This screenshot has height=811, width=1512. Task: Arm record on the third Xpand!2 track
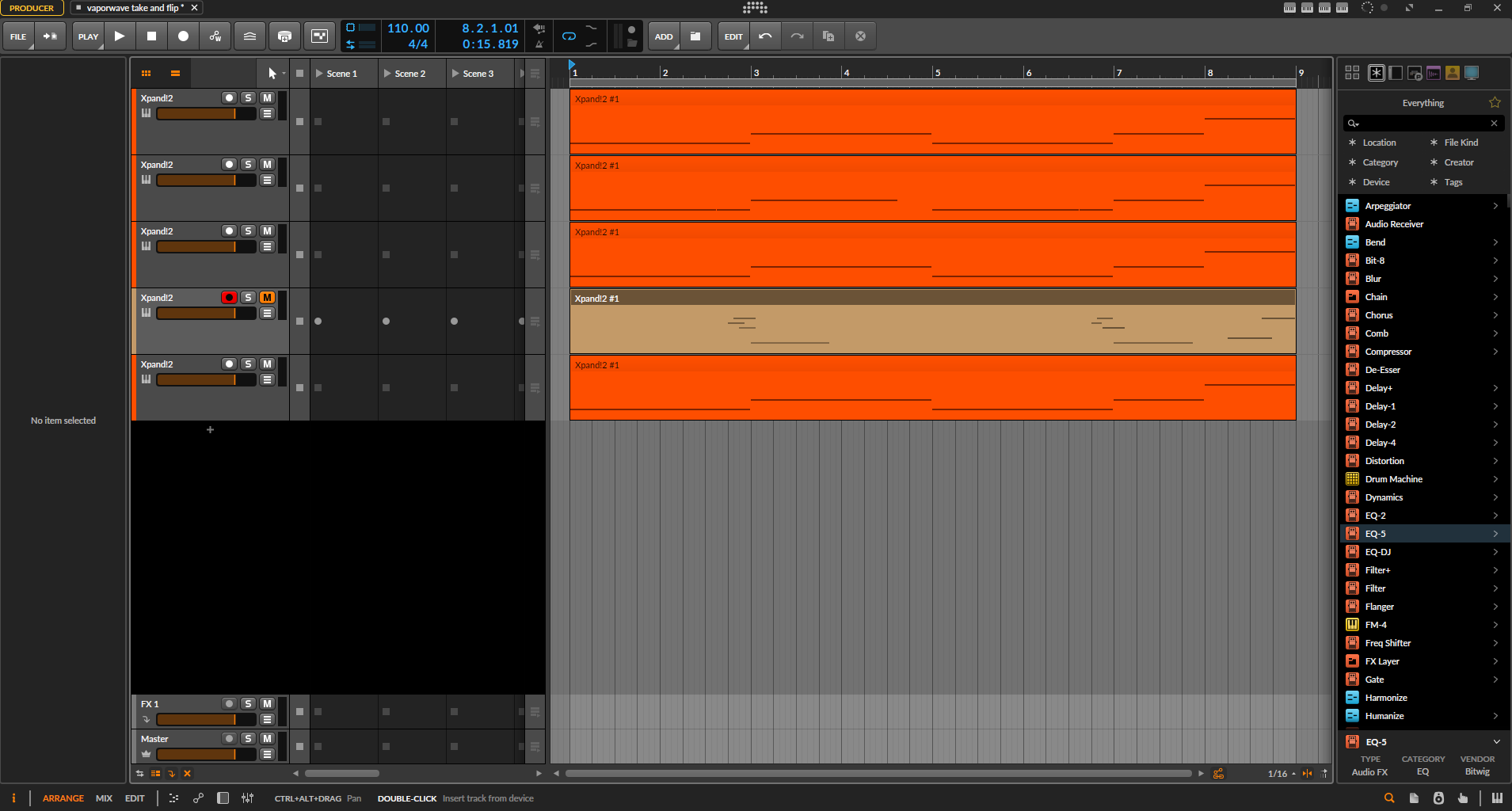(x=229, y=231)
